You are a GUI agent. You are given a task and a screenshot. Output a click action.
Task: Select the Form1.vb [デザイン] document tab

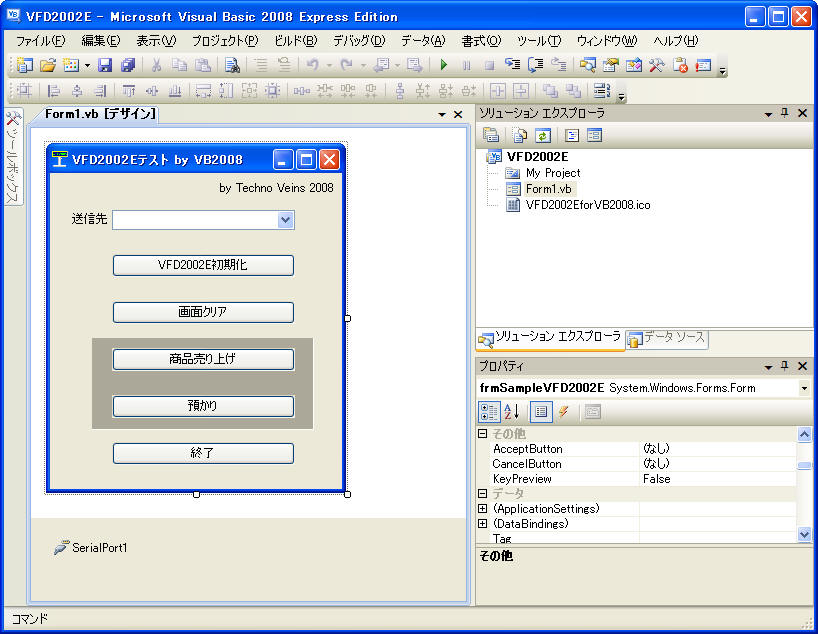point(100,114)
